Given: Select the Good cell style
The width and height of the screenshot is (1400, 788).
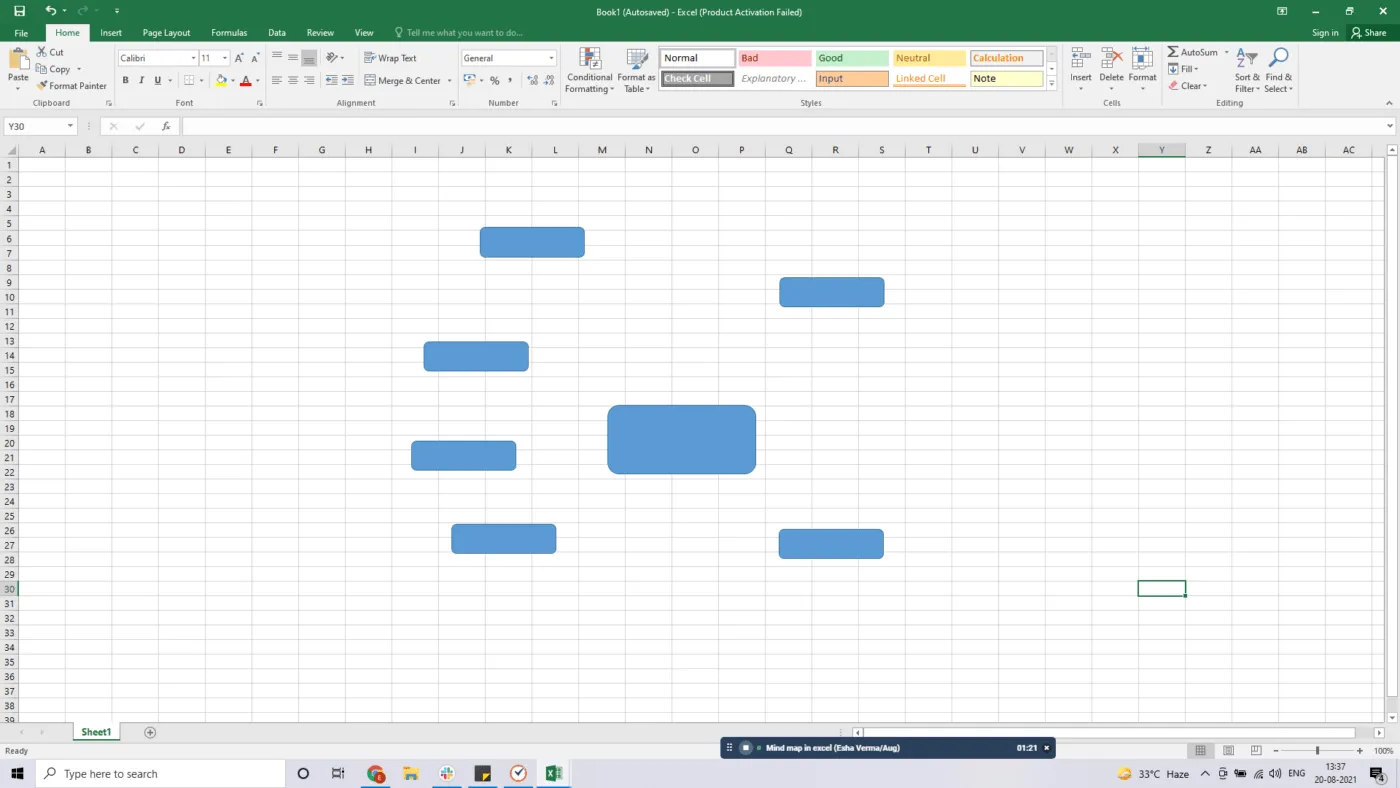Looking at the screenshot, I should [851, 57].
